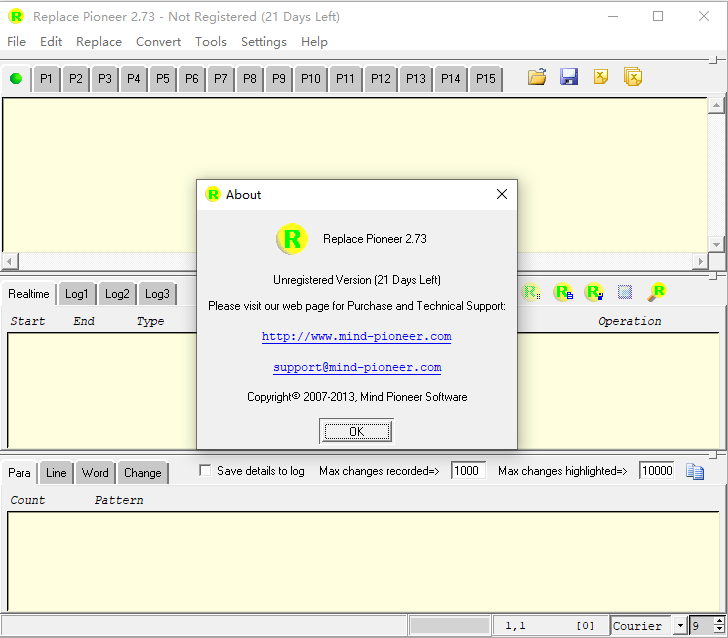The width and height of the screenshot is (728, 638).
Task: Open the Help menu
Action: click(314, 42)
